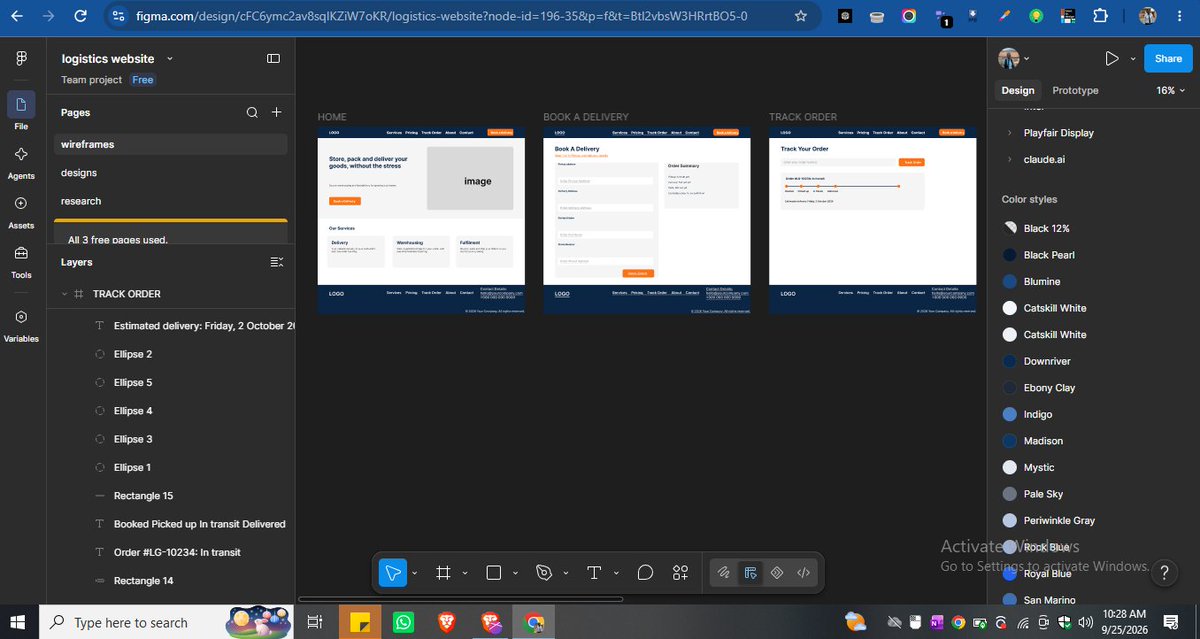Screen dimensions: 1200x639
Task: Open shape tools dropdown arrow
Action: (x=515, y=574)
